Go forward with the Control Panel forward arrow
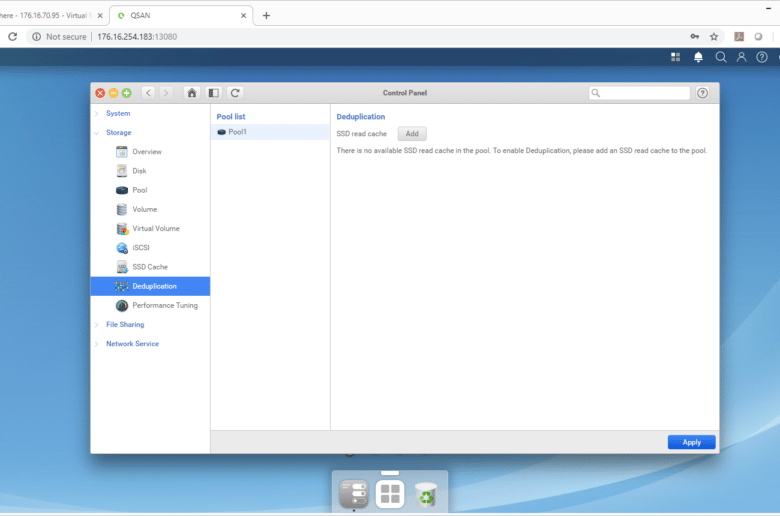 tap(166, 93)
